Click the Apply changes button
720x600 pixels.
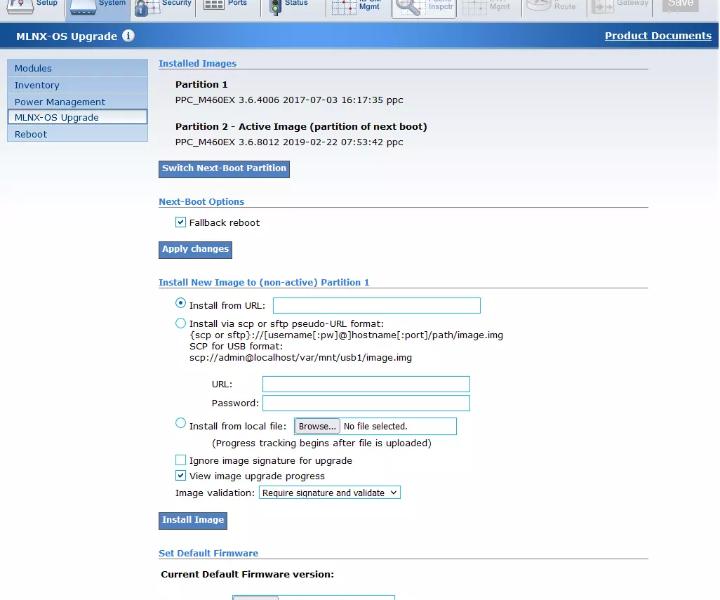click(195, 249)
